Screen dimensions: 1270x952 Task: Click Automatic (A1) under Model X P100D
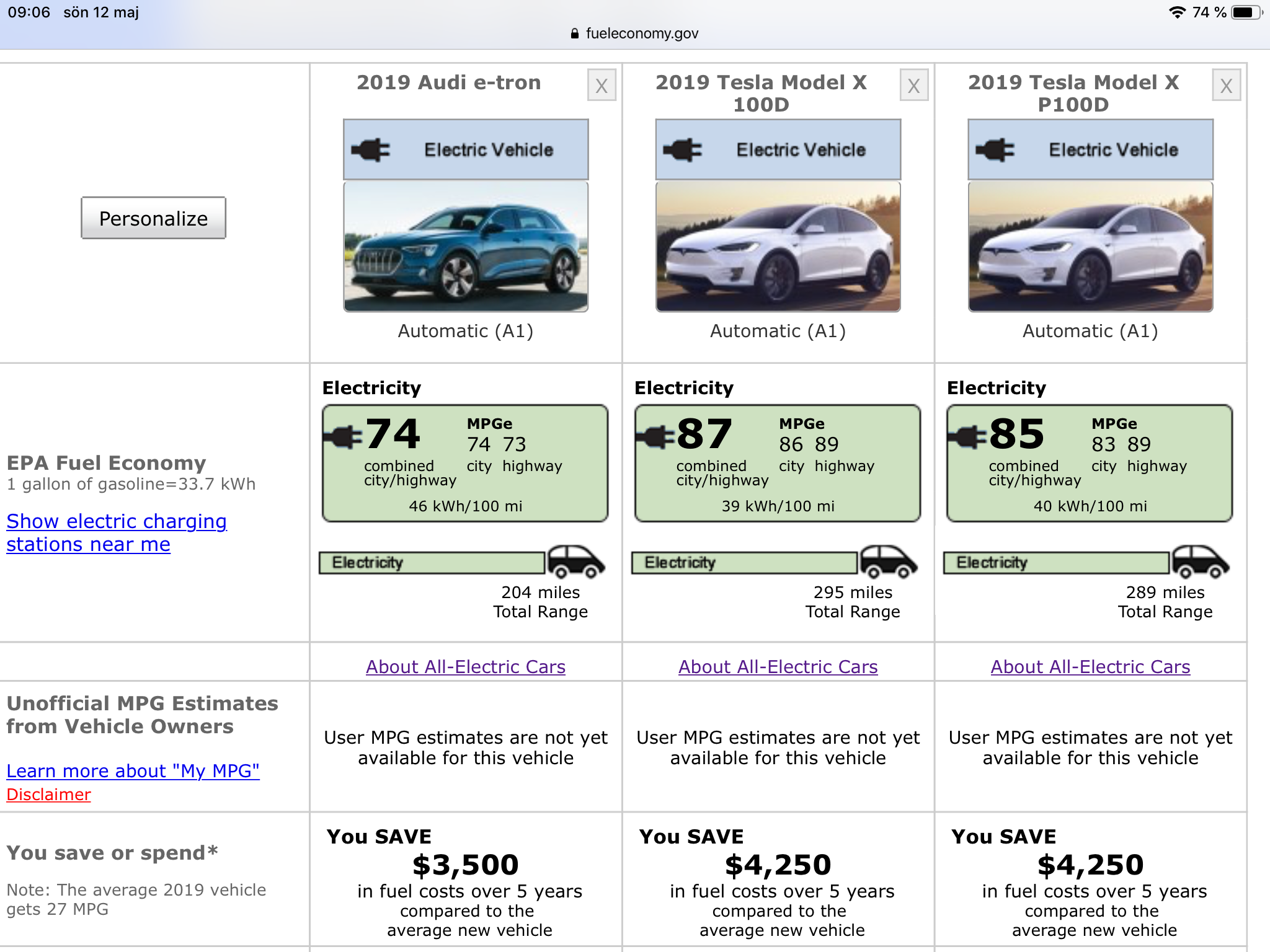[x=1091, y=331]
